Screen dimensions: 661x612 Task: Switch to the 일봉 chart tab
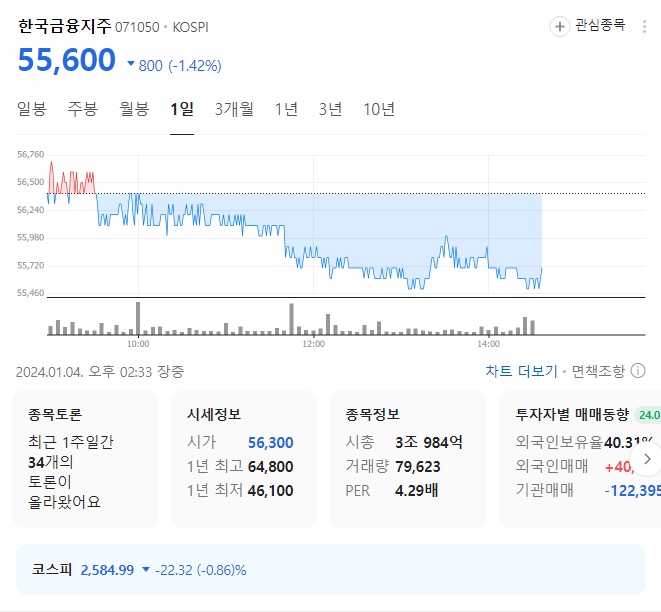32,109
